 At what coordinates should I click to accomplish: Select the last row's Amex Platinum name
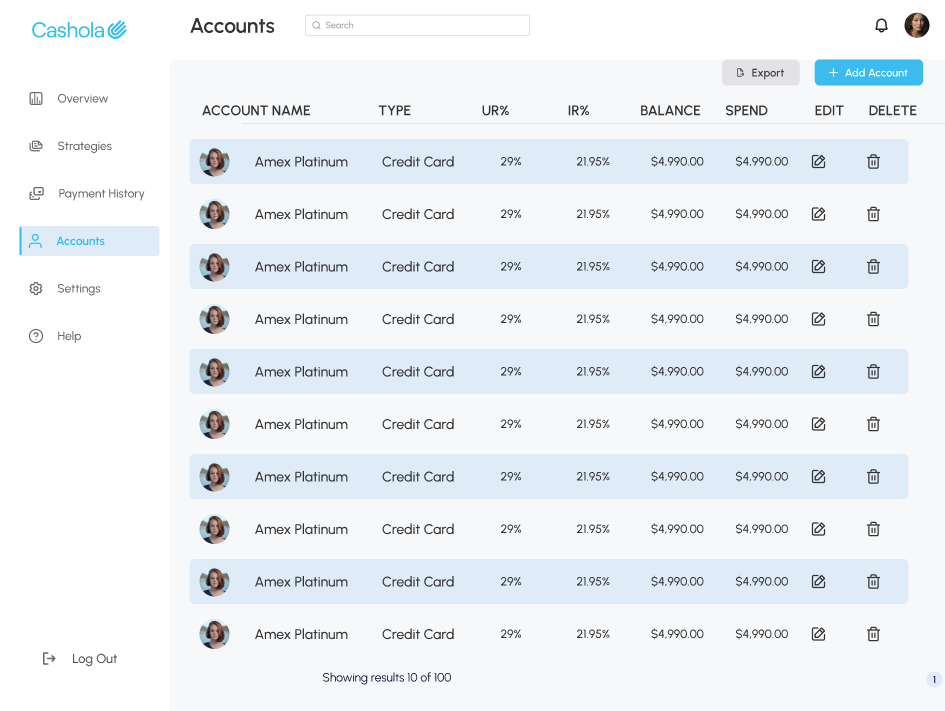301,634
